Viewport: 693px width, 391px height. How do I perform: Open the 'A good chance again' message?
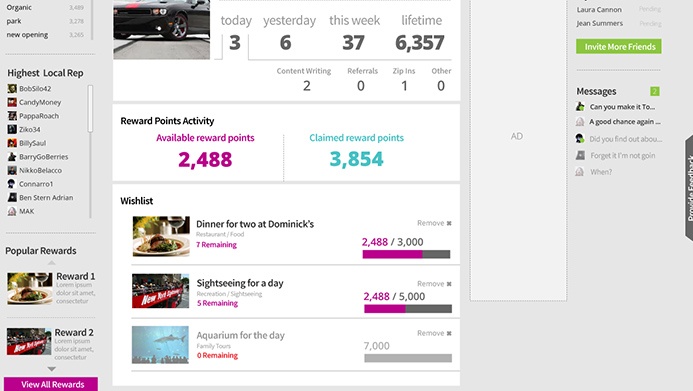point(624,121)
